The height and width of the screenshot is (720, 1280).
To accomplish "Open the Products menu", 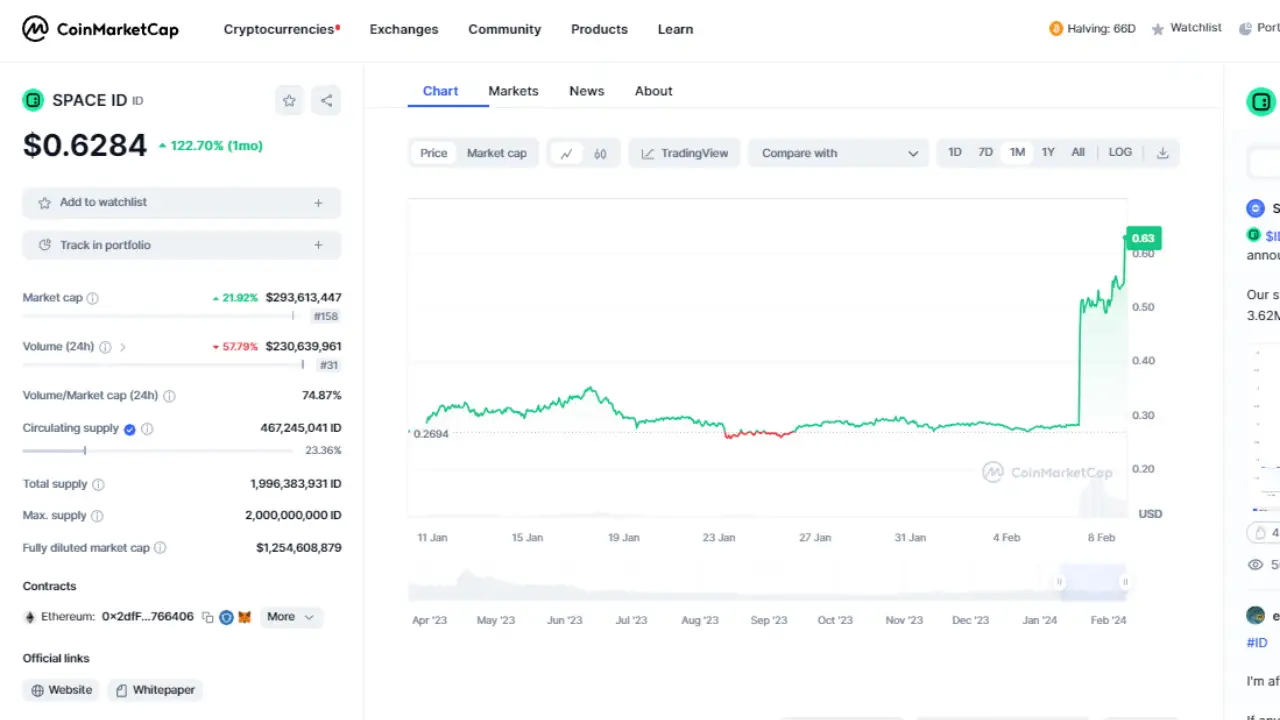I will pyautogui.click(x=599, y=29).
